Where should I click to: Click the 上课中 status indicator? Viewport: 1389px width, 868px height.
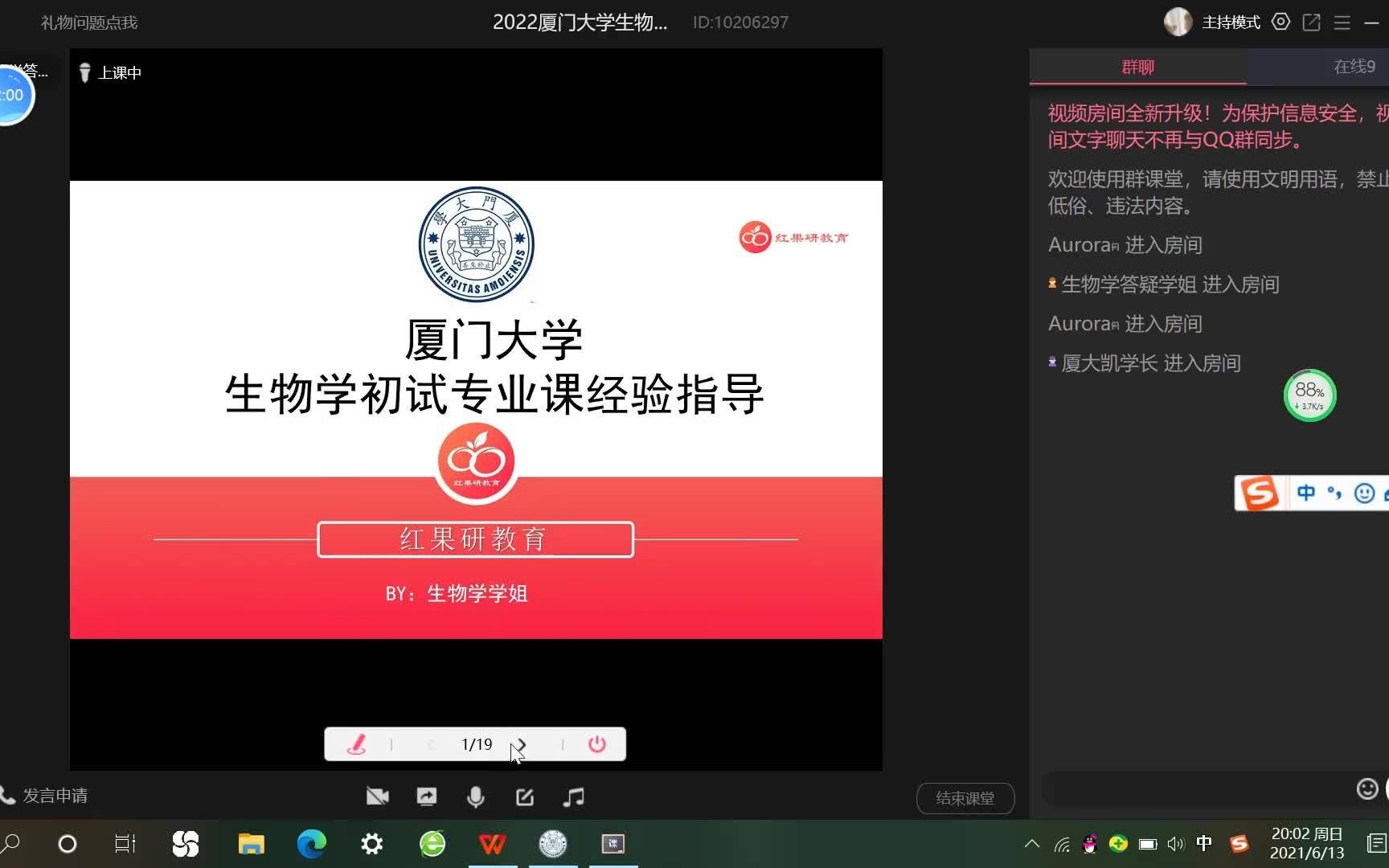(x=110, y=72)
